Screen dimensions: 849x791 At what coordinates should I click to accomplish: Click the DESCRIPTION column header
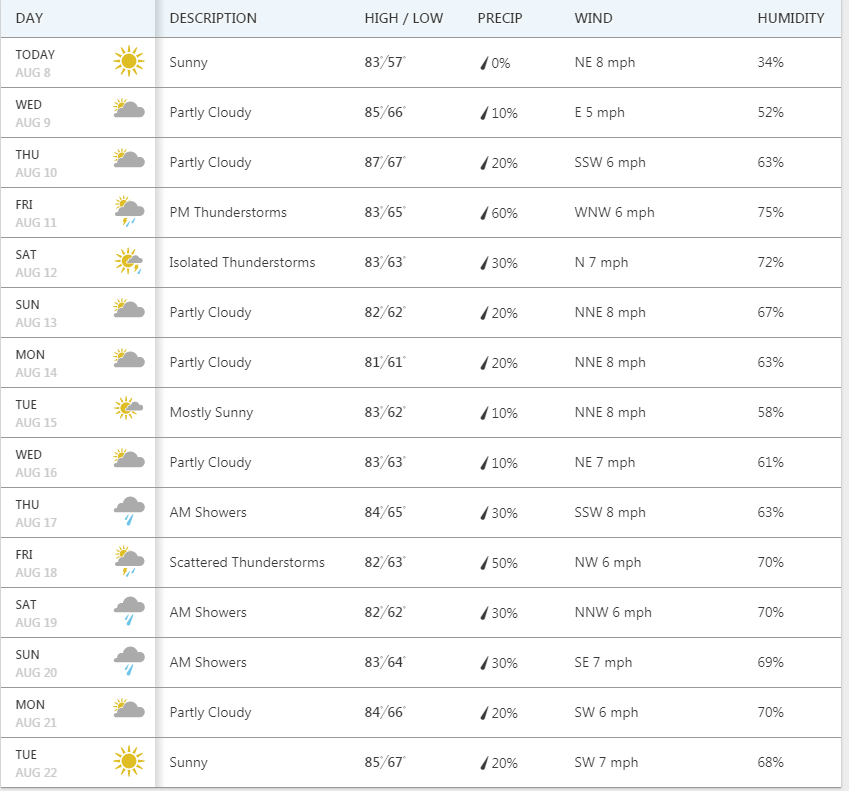tap(213, 18)
